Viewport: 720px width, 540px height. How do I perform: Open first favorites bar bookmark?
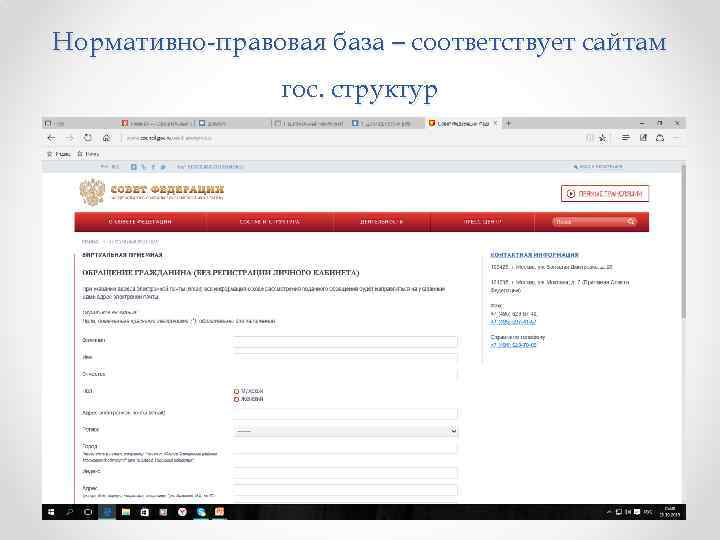click(58, 154)
